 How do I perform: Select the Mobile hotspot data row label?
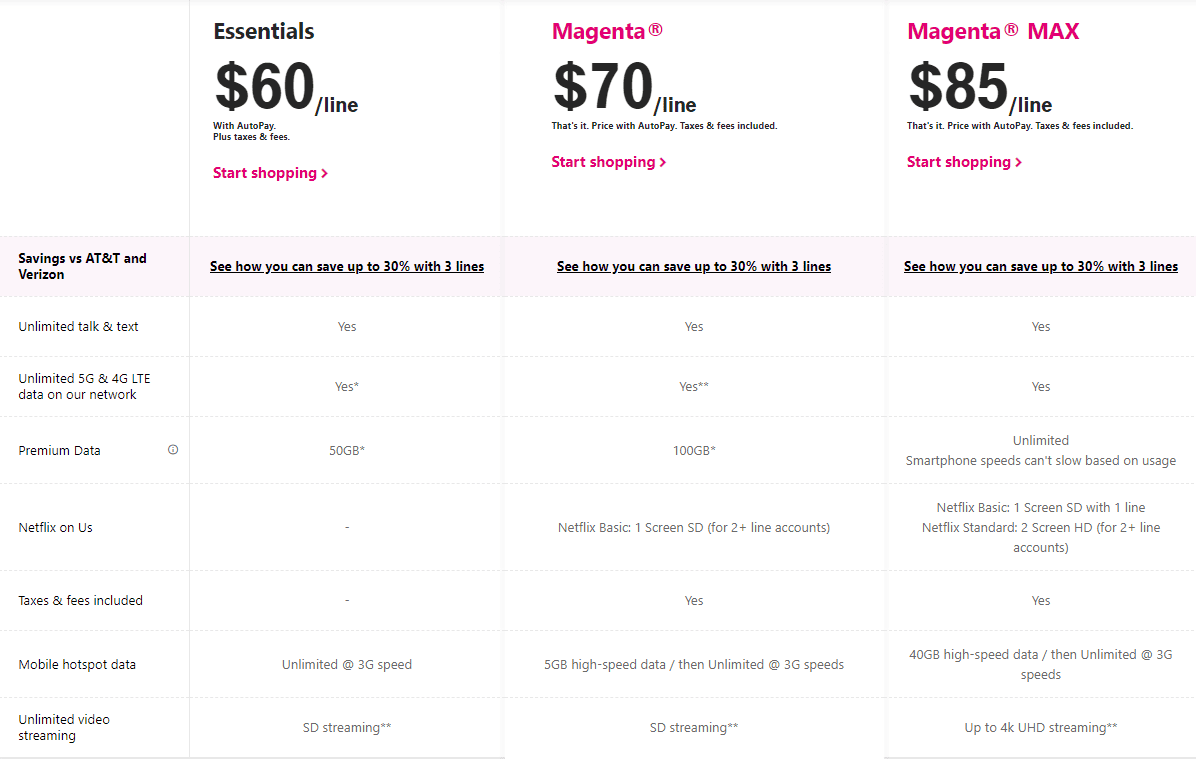click(x=77, y=664)
